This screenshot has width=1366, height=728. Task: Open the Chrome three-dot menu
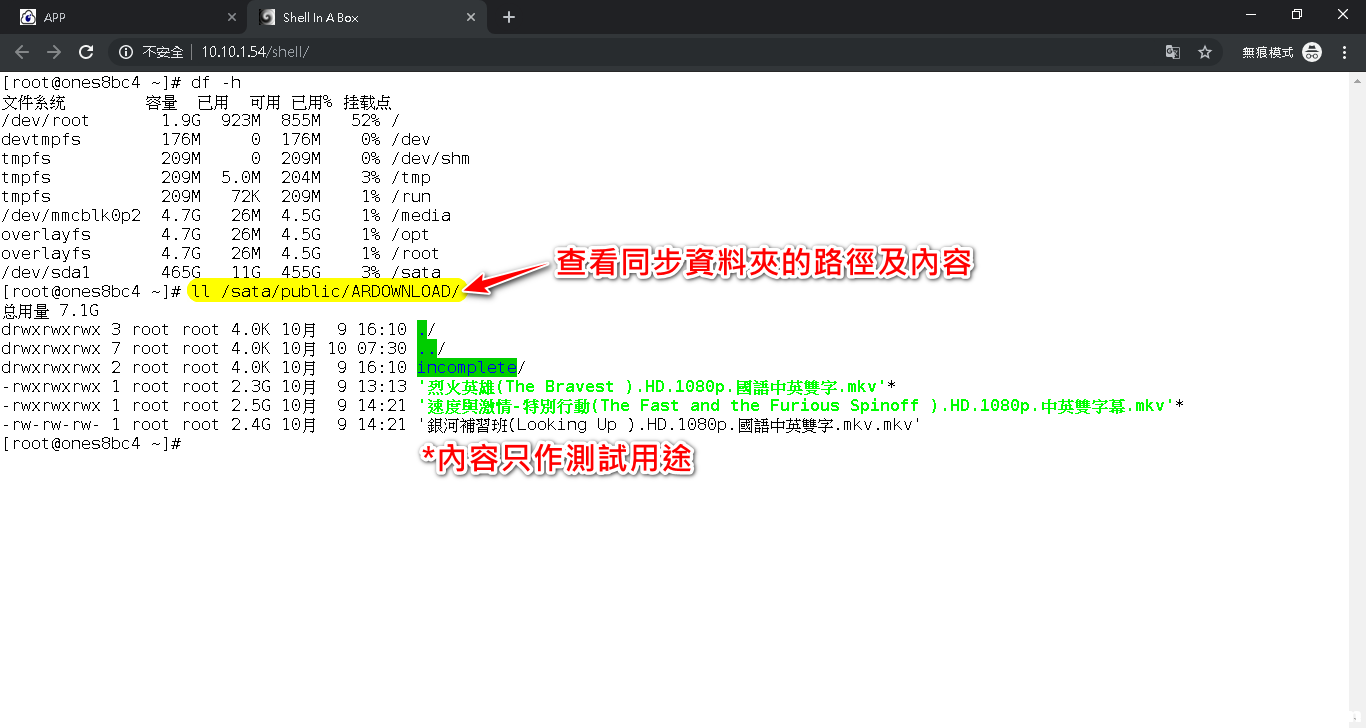click(1345, 52)
